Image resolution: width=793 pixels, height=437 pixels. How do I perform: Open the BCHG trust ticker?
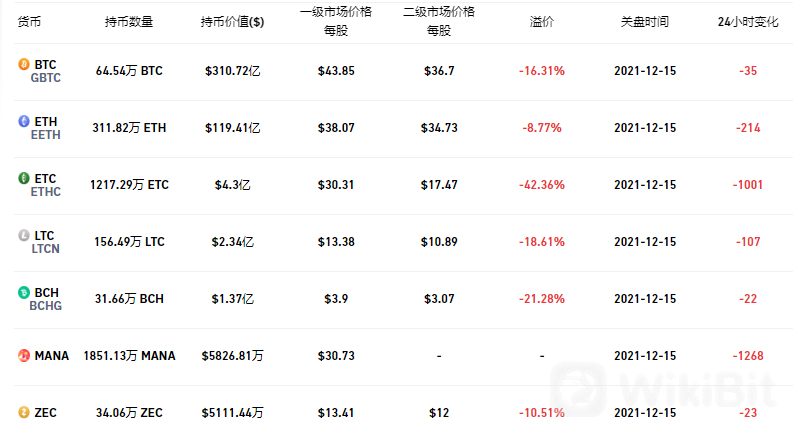point(46,306)
